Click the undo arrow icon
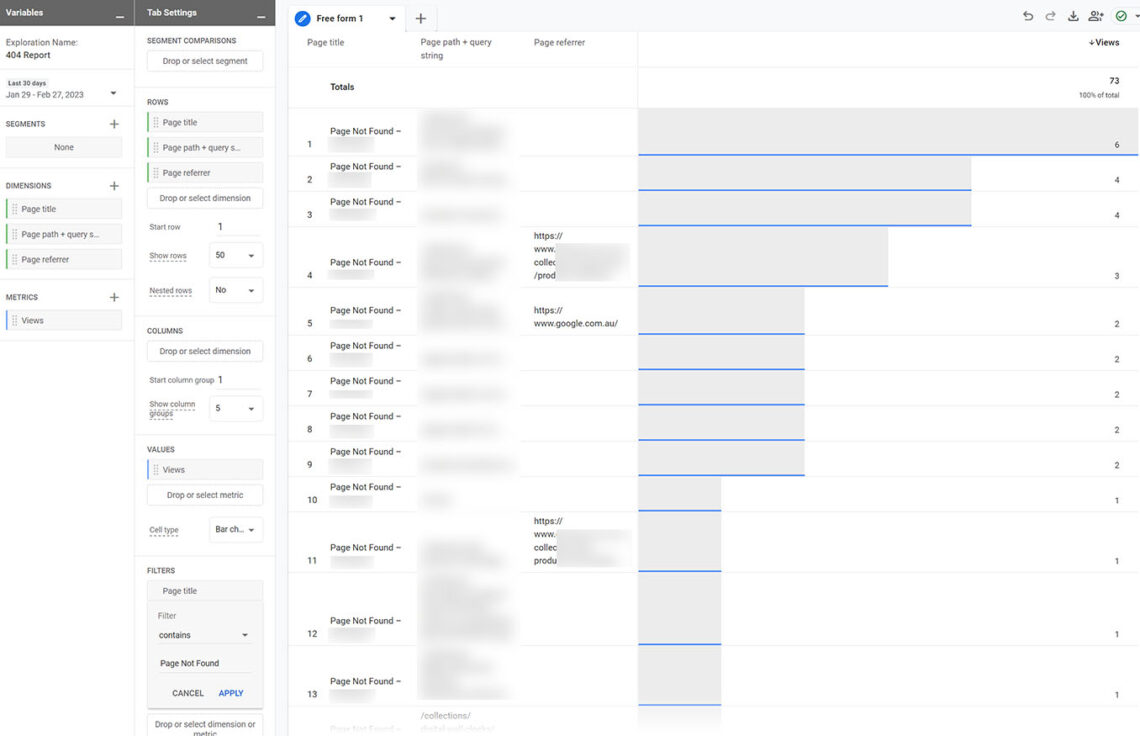 click(1027, 16)
